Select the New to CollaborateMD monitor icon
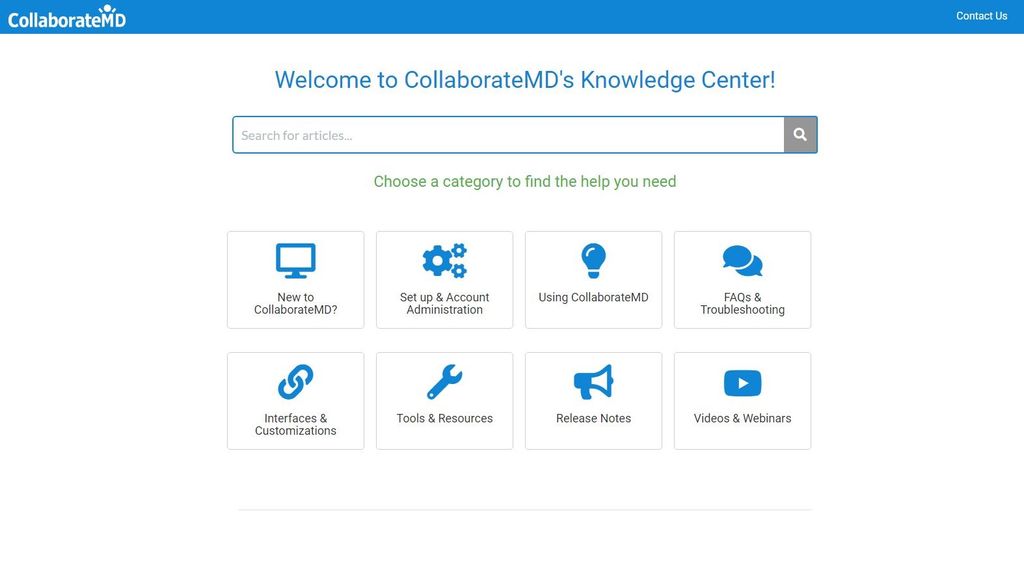The width and height of the screenshot is (1024, 576). (x=295, y=261)
